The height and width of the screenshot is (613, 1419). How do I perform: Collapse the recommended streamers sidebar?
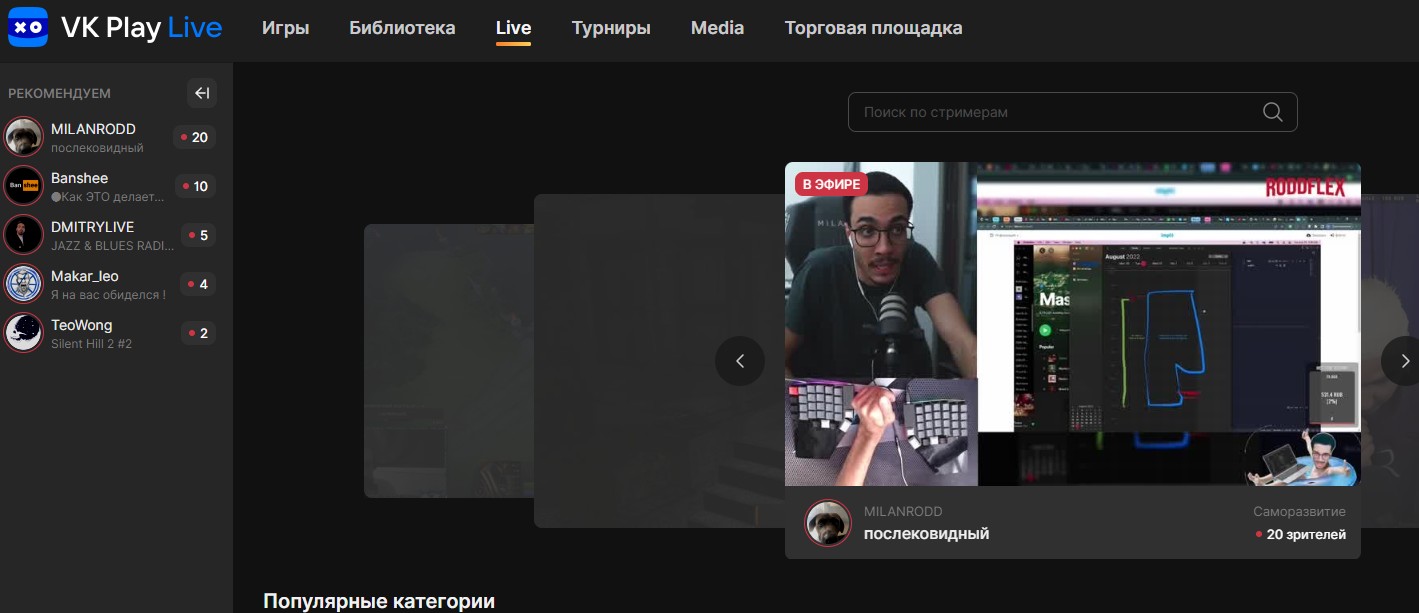pos(202,93)
